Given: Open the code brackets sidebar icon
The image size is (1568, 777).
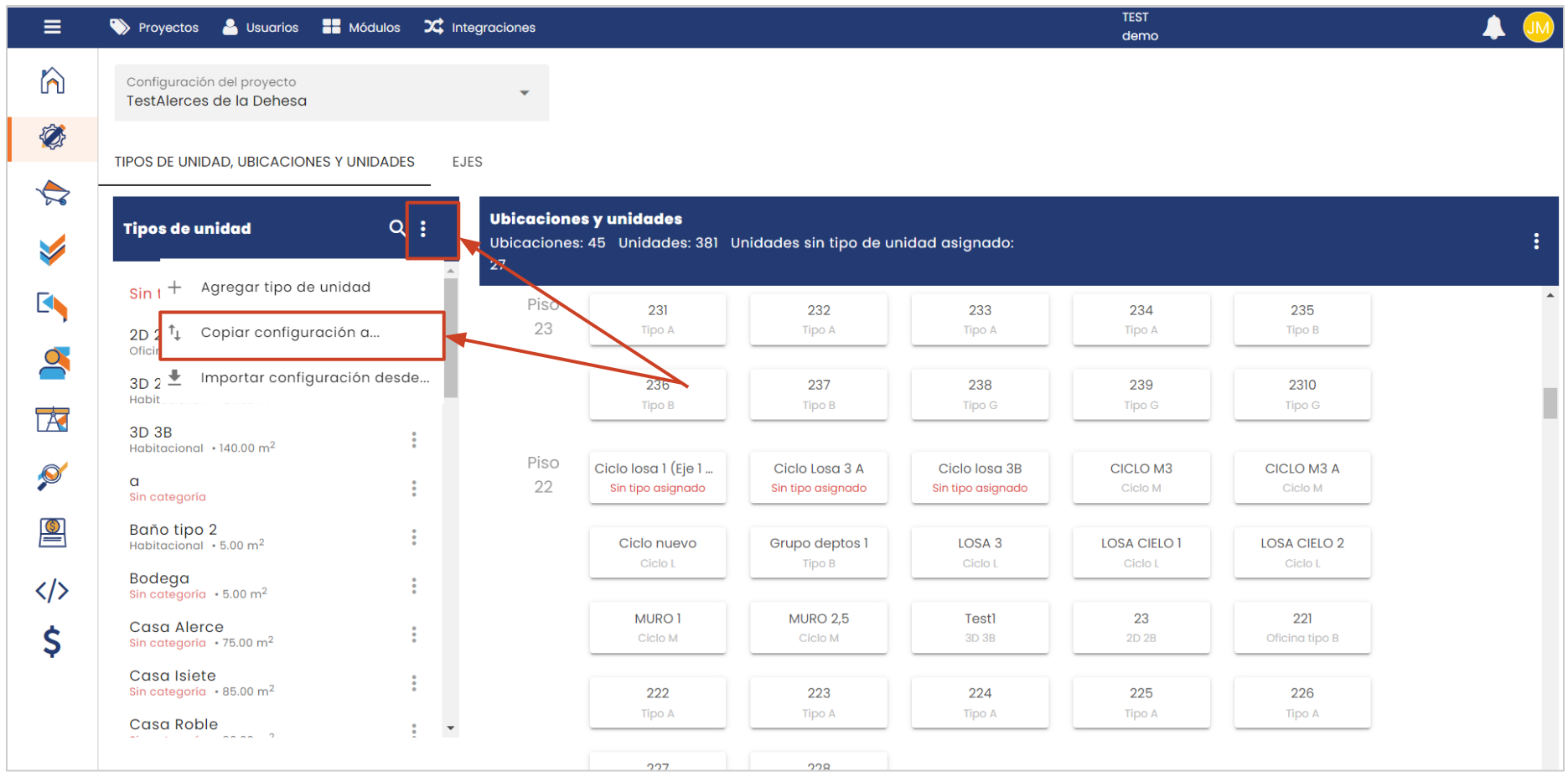Looking at the screenshot, I should coord(52,591).
